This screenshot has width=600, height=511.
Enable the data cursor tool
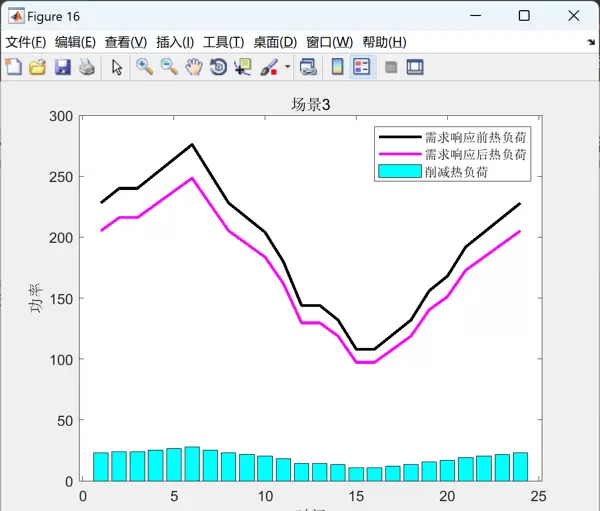coord(243,67)
